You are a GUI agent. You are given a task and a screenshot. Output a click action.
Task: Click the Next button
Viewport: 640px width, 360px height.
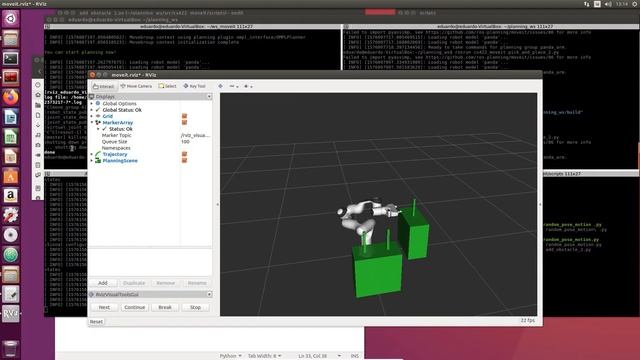104,307
